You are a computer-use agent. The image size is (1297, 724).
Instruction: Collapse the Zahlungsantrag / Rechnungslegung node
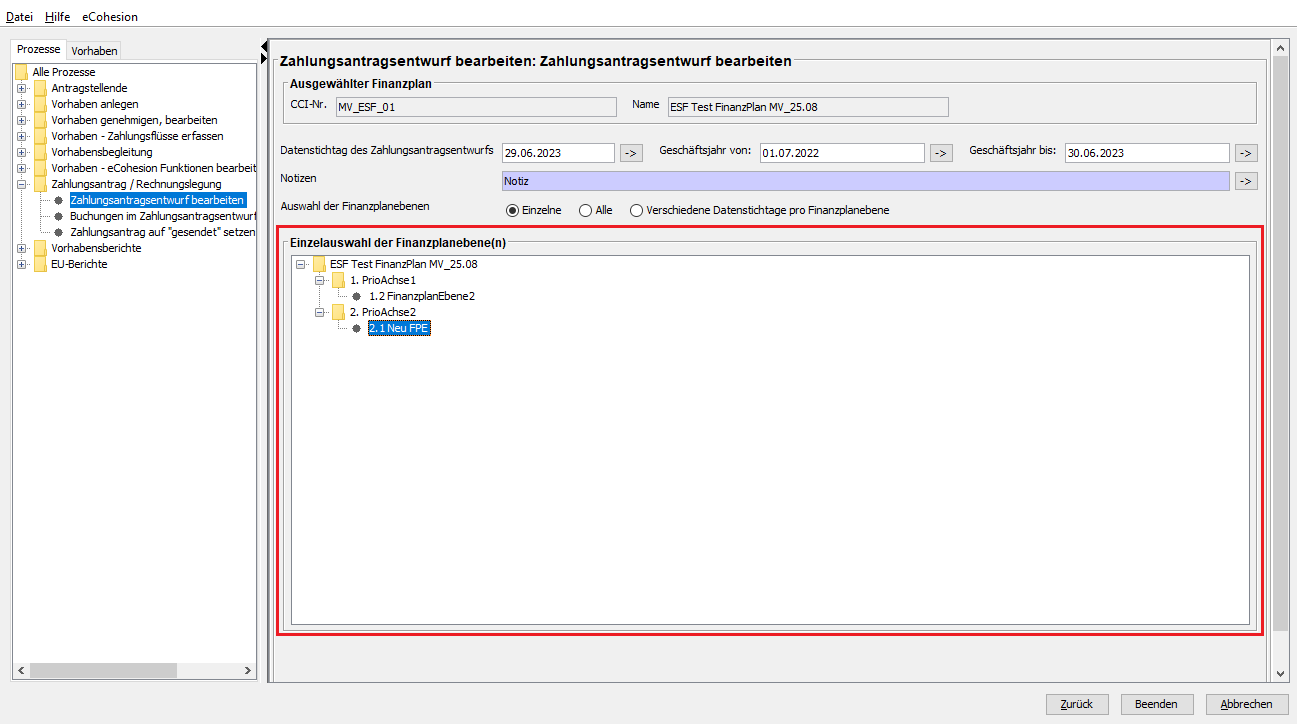point(21,184)
